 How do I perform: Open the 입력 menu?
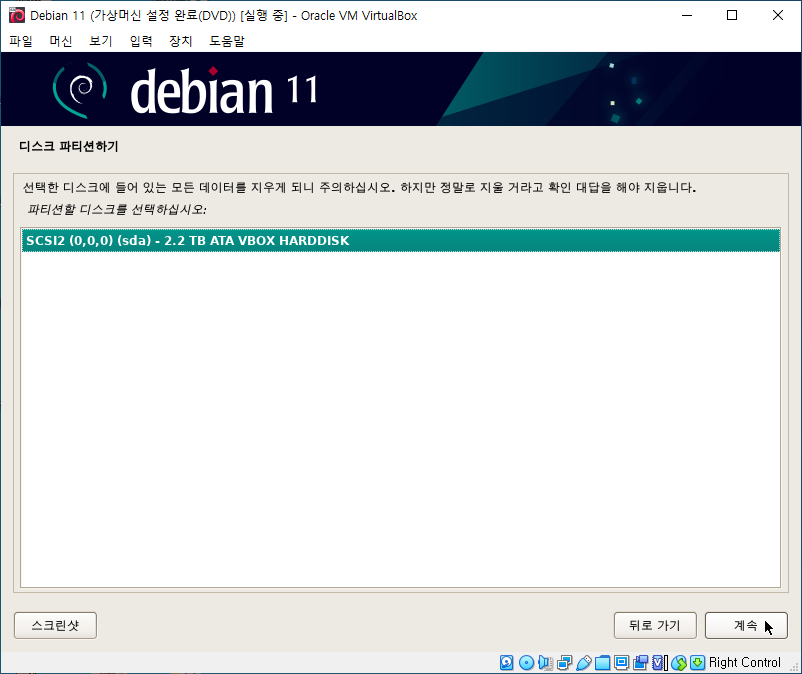[141, 41]
